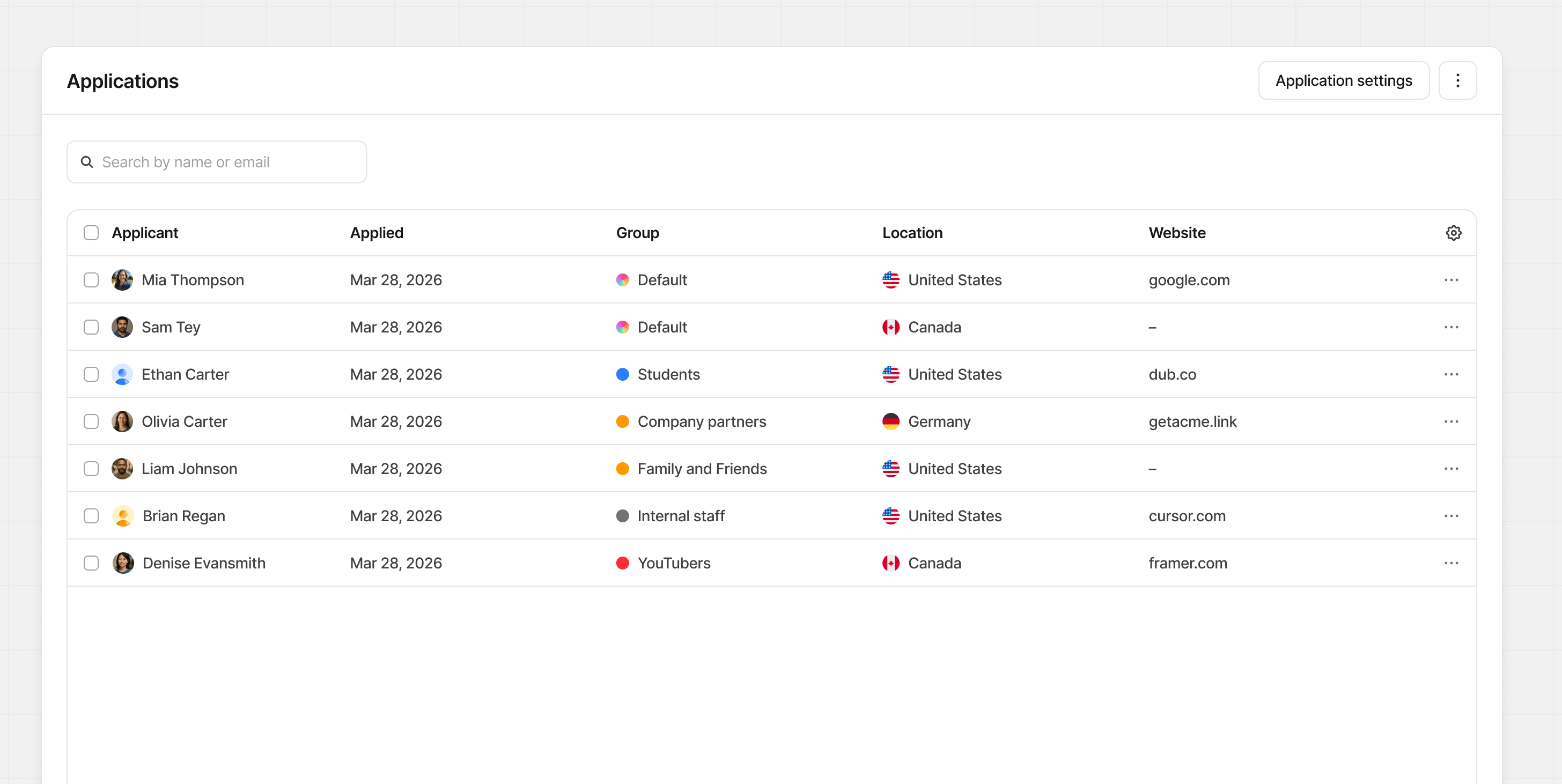The height and width of the screenshot is (784, 1562).
Task: Open getacme.link website link
Action: click(x=1192, y=421)
